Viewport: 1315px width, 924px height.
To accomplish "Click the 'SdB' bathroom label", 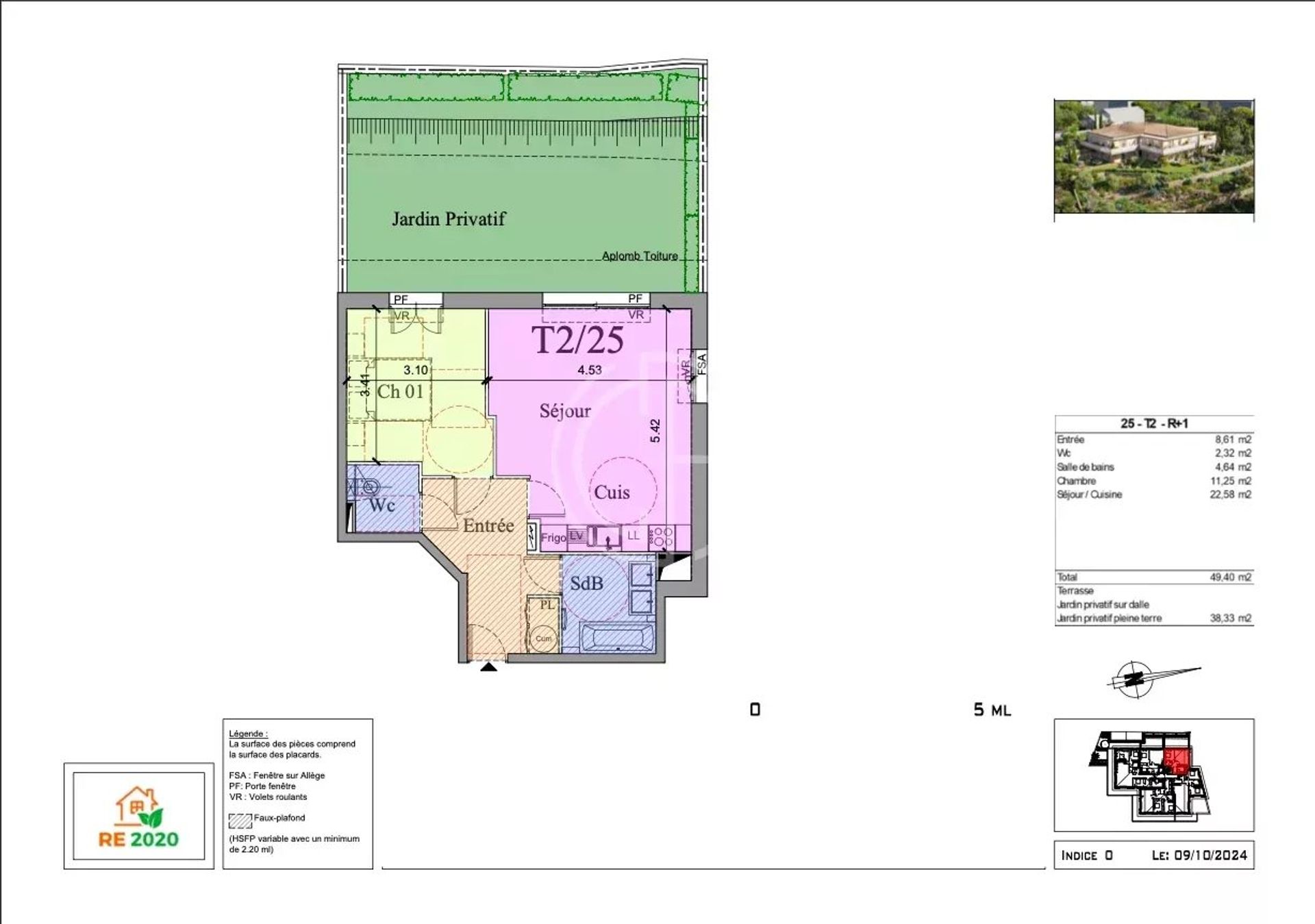I will coord(587,583).
